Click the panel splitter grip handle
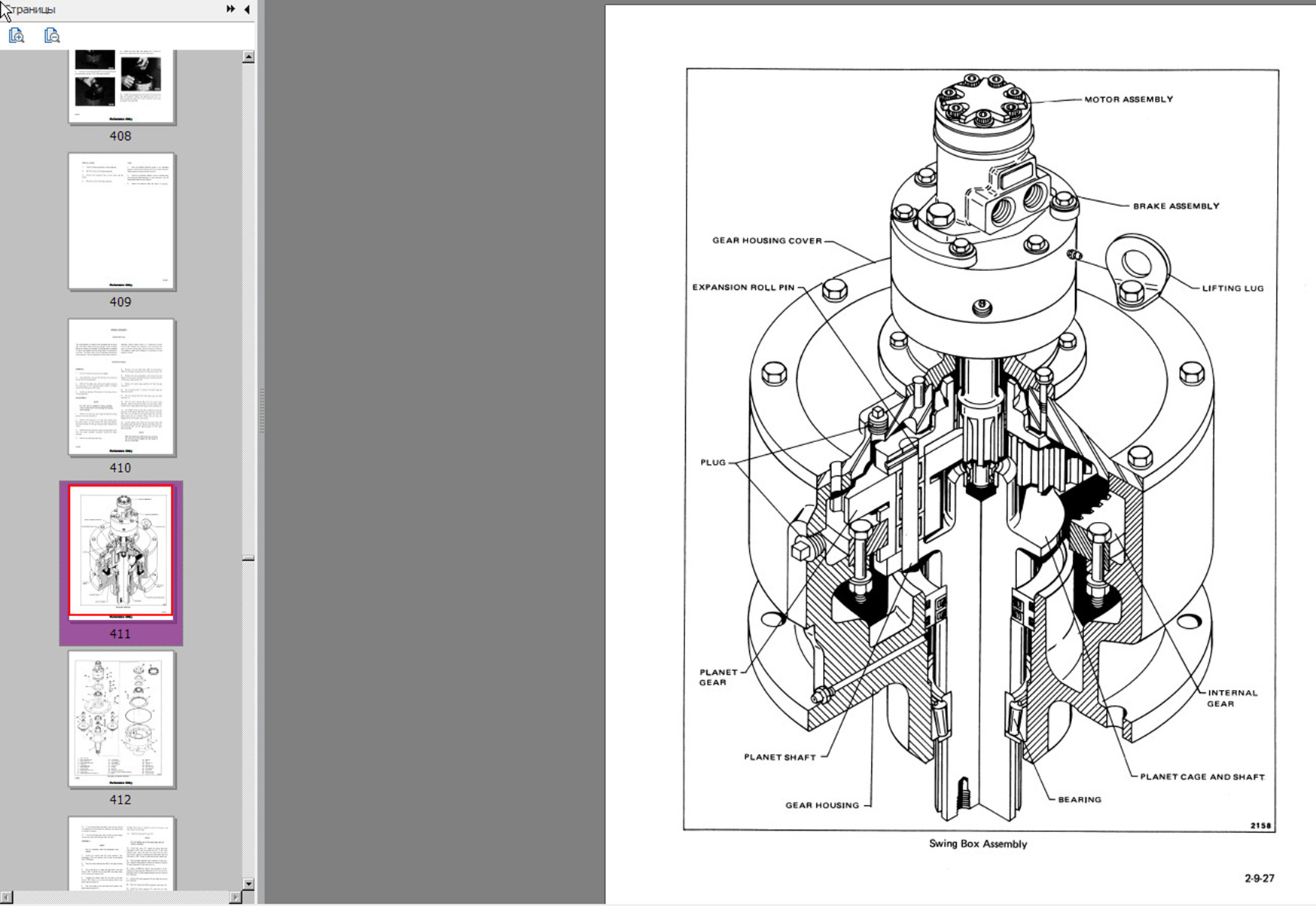Image resolution: width=1316 pixels, height=906 pixels. point(261,410)
